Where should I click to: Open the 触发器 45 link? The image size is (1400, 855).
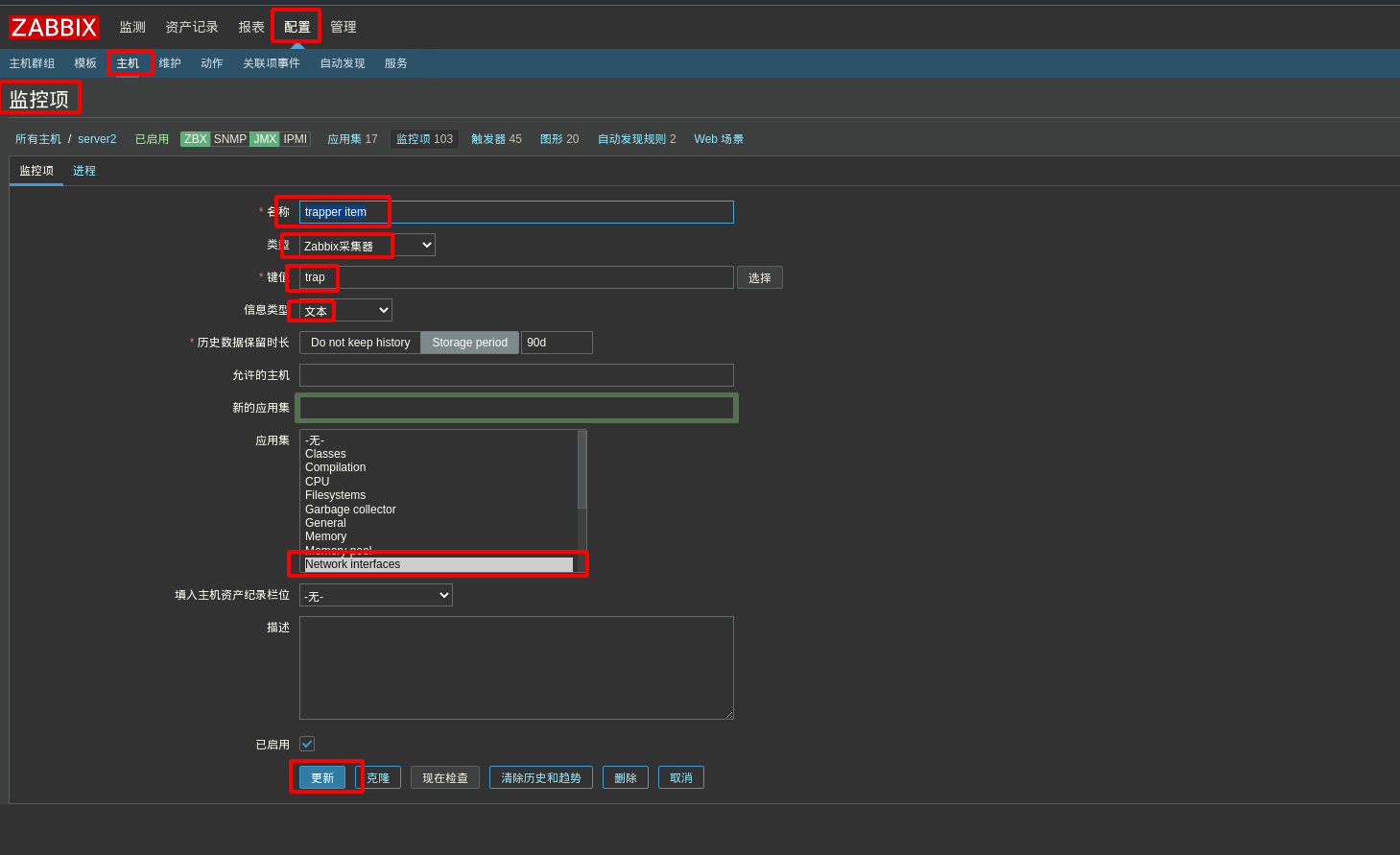click(497, 138)
